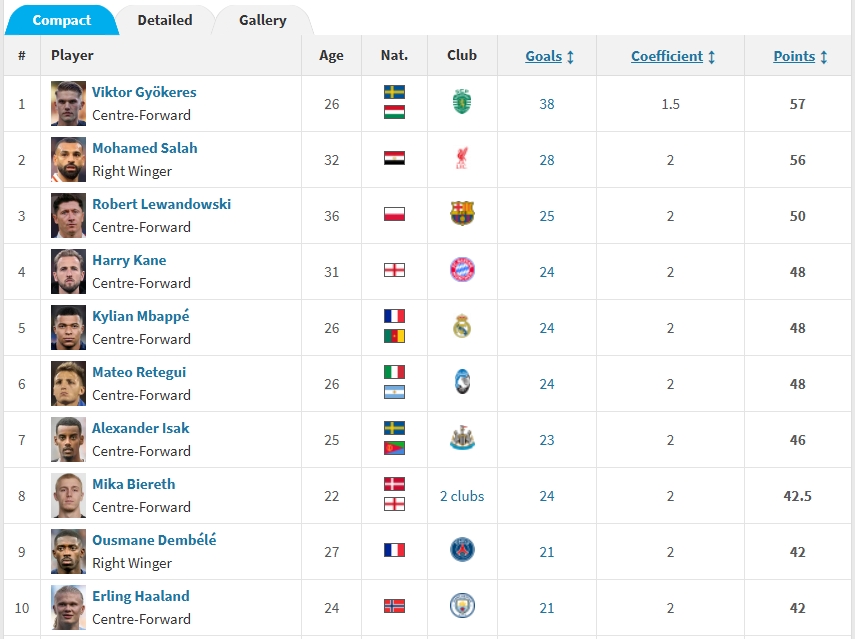Select the Paris Saint-Germain club logo

click(462, 550)
